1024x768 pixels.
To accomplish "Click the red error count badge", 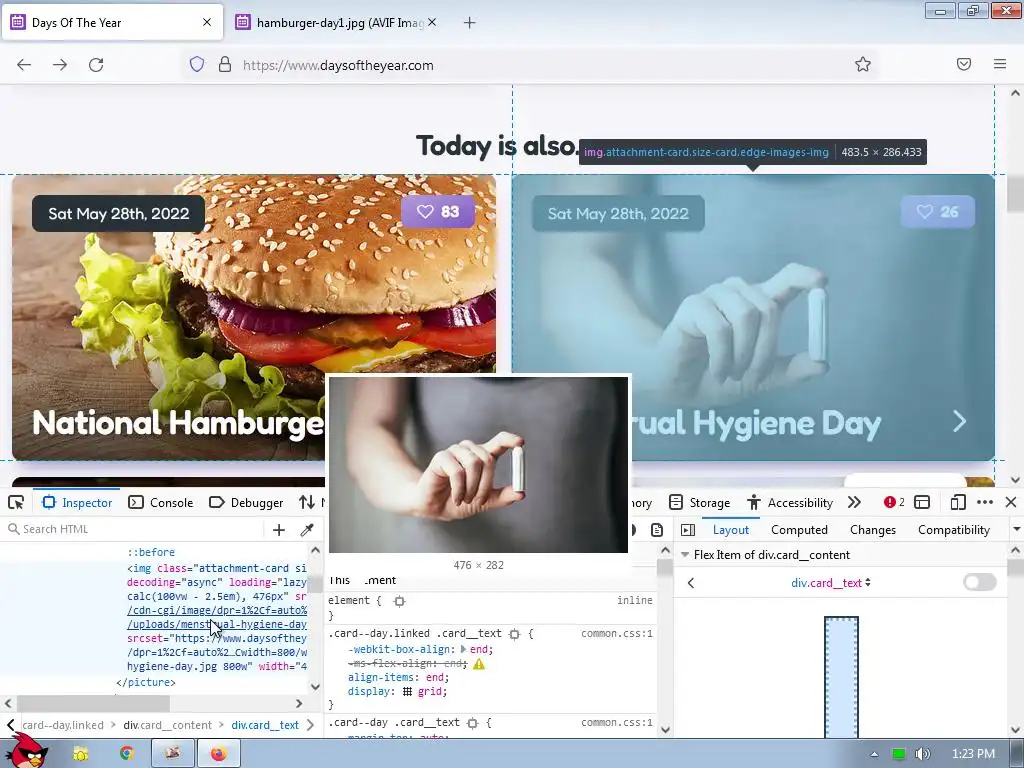I will coord(894,502).
